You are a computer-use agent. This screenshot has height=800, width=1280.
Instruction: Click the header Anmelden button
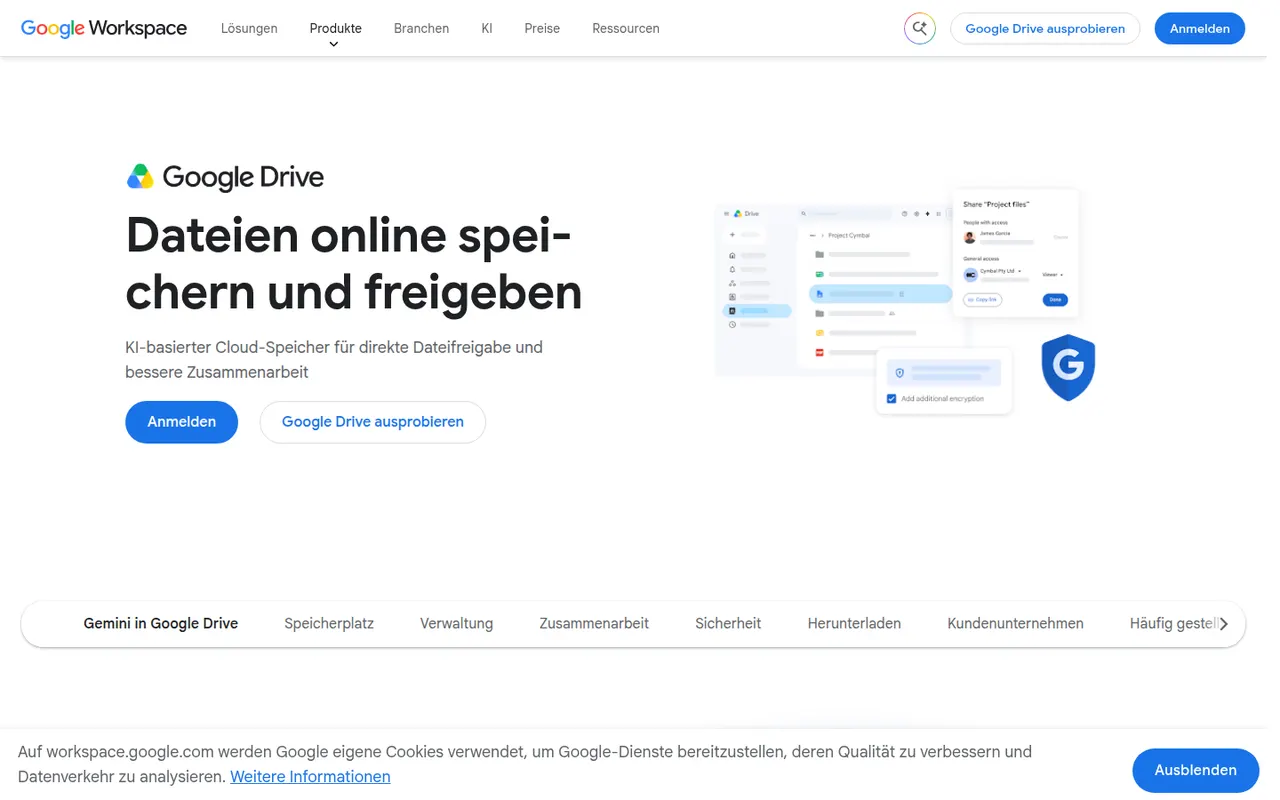coord(1199,29)
